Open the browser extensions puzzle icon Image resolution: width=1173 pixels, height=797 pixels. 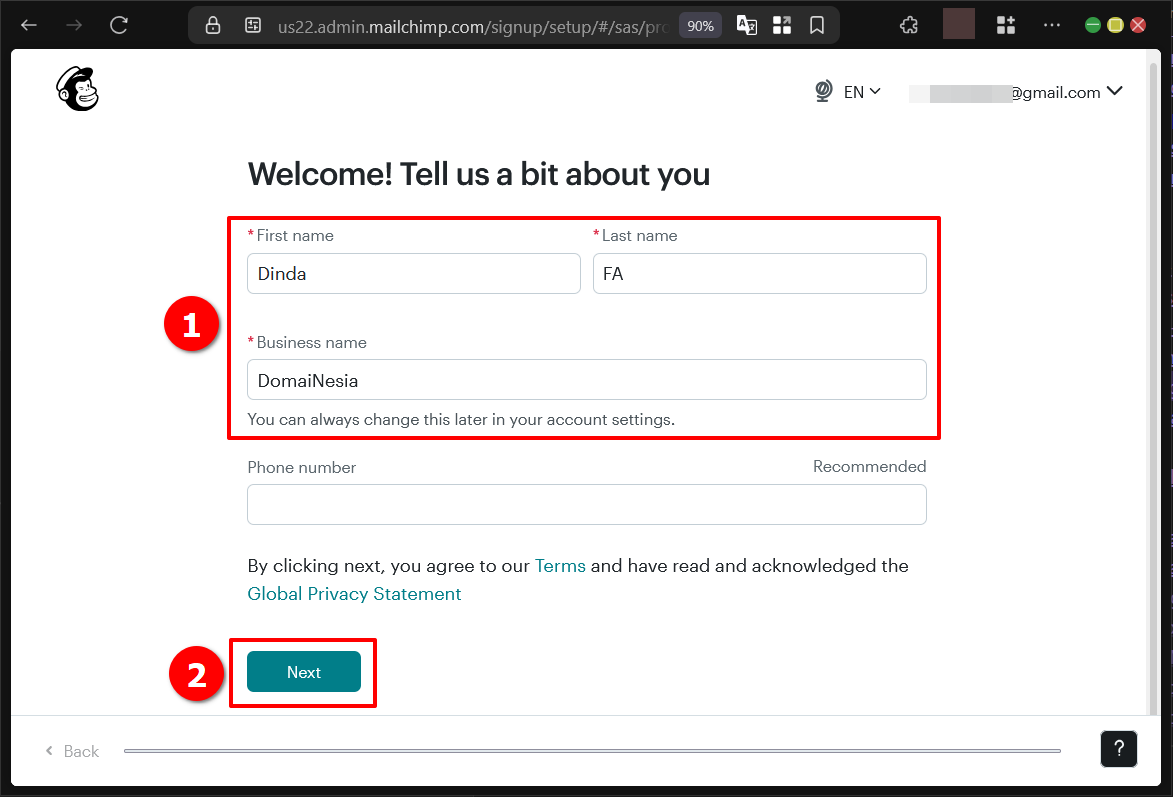point(909,24)
